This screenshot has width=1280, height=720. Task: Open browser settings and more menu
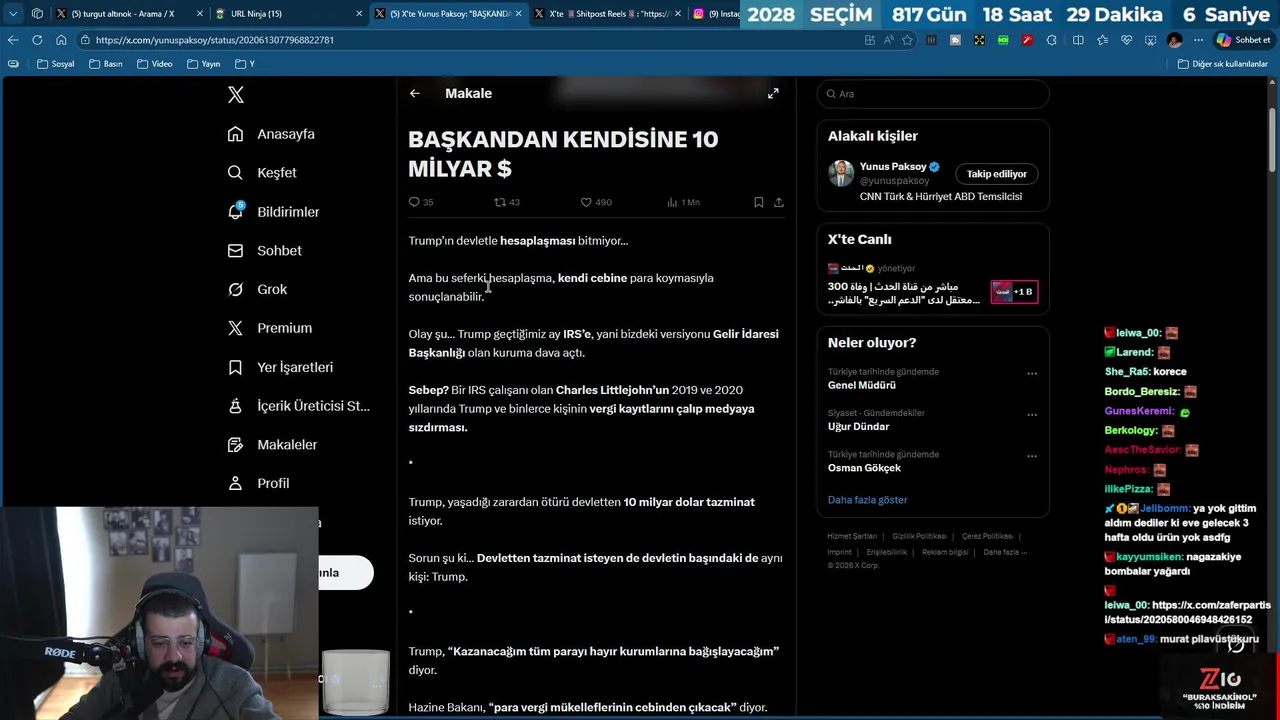[1199, 40]
